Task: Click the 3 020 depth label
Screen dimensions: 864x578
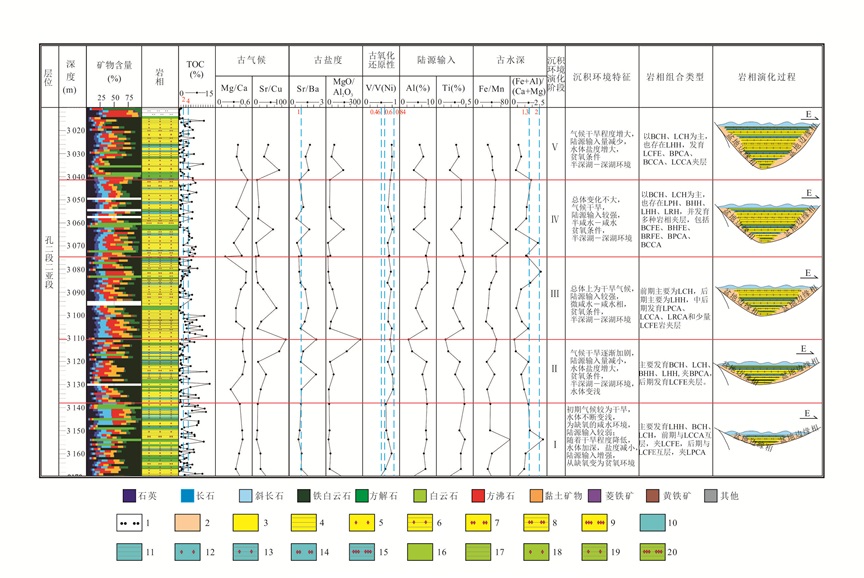Action: tap(76, 131)
